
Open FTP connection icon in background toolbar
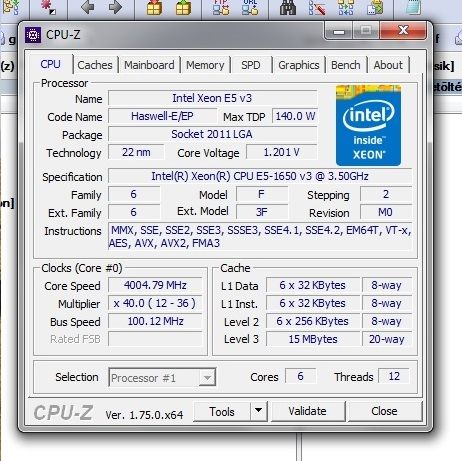(221, 7)
